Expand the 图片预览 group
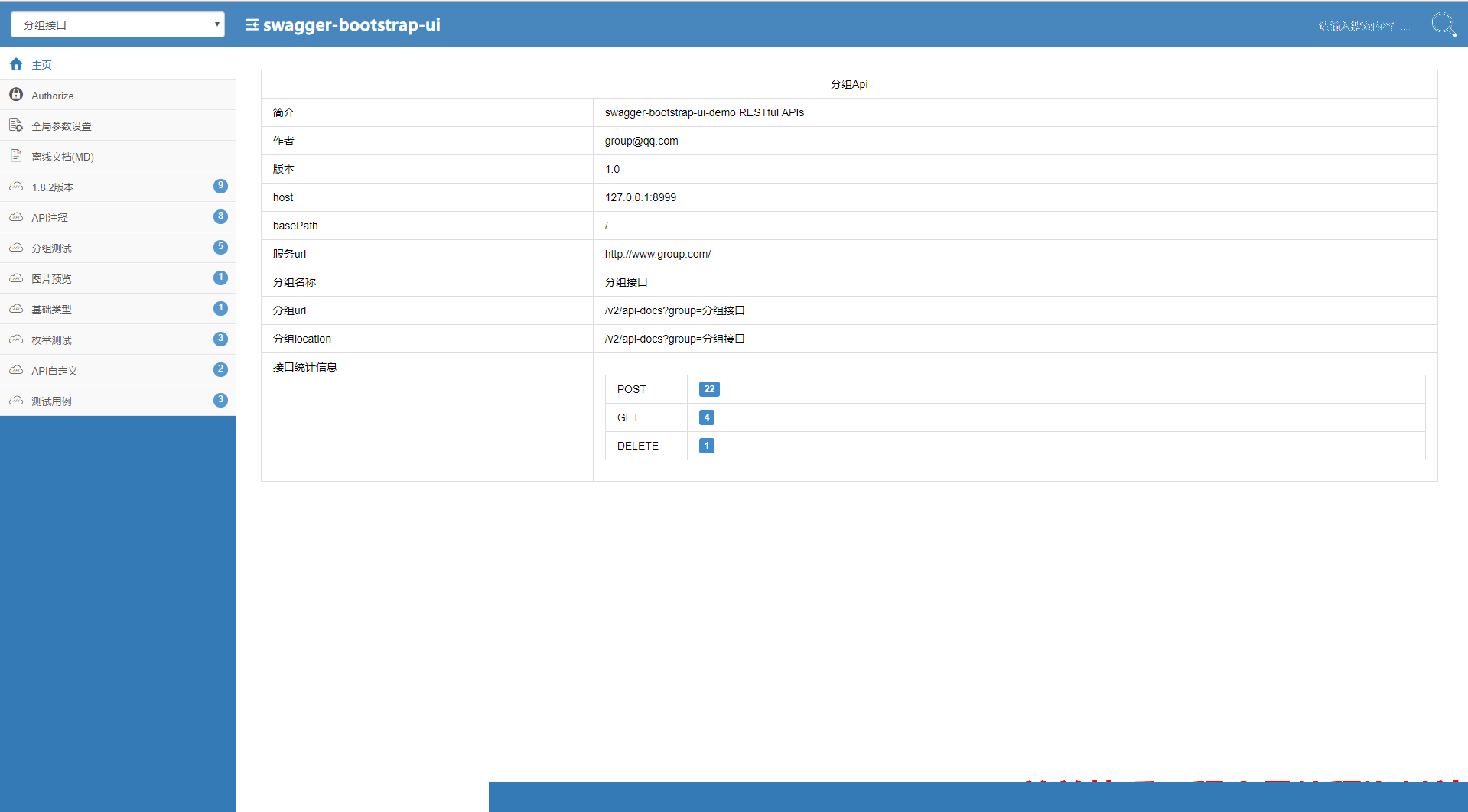Image resolution: width=1468 pixels, height=812 pixels. 118,278
